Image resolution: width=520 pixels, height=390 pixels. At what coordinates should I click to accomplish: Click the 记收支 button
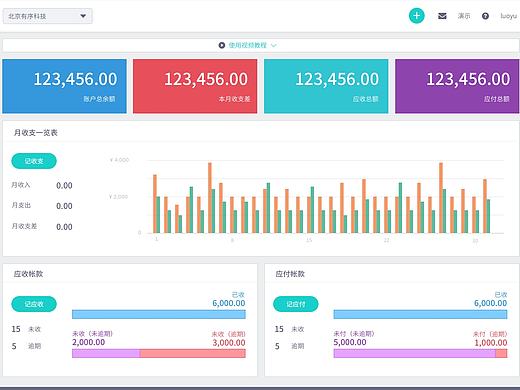34,161
